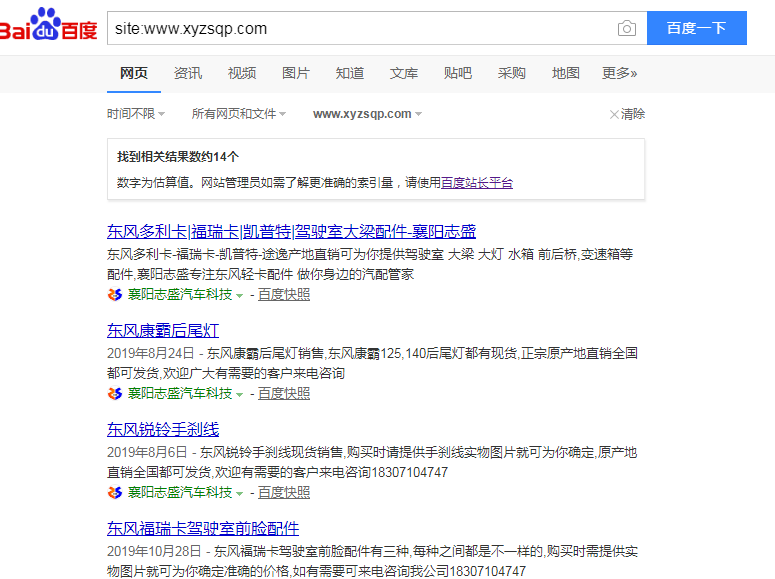
Task: Expand green arrow for the 东风多利卡 result source
Action: click(240, 296)
